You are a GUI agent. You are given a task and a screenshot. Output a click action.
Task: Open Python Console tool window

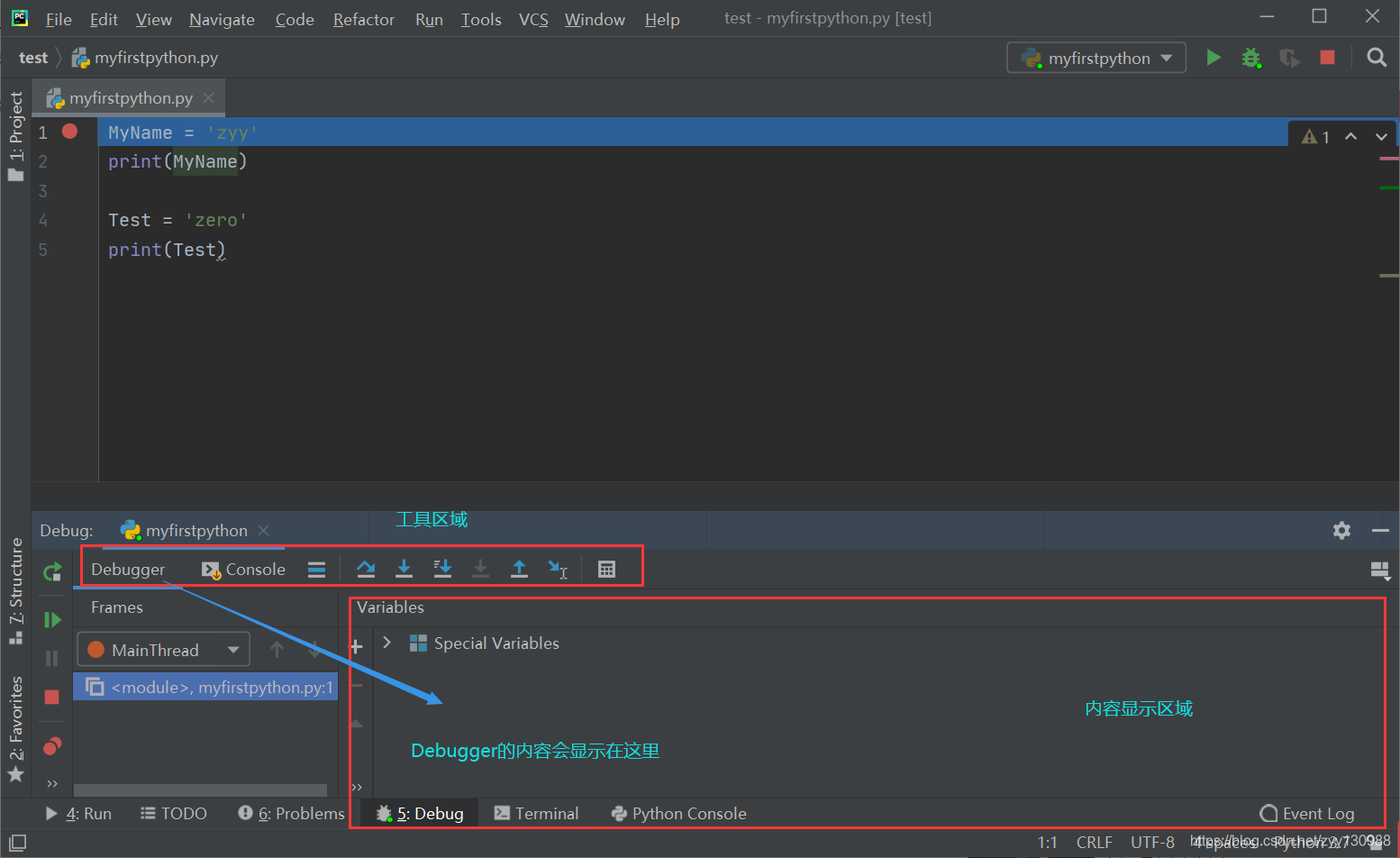click(678, 814)
